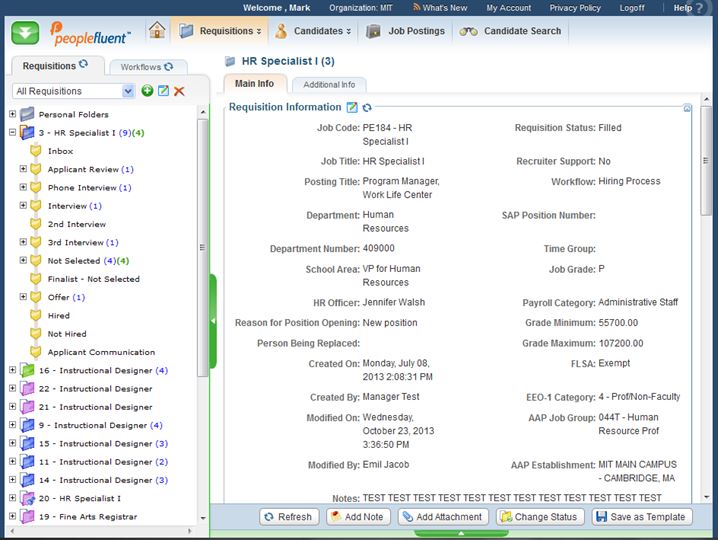Click the Save as Template button
The width and height of the screenshot is (718, 540).
[x=641, y=517]
